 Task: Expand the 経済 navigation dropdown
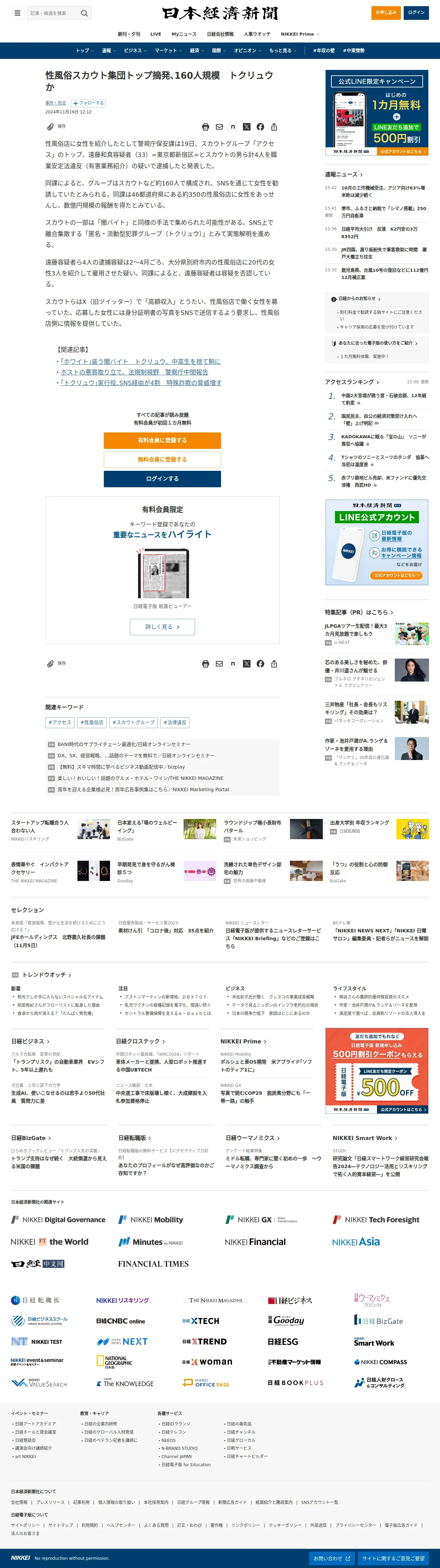pyautogui.click(x=197, y=50)
